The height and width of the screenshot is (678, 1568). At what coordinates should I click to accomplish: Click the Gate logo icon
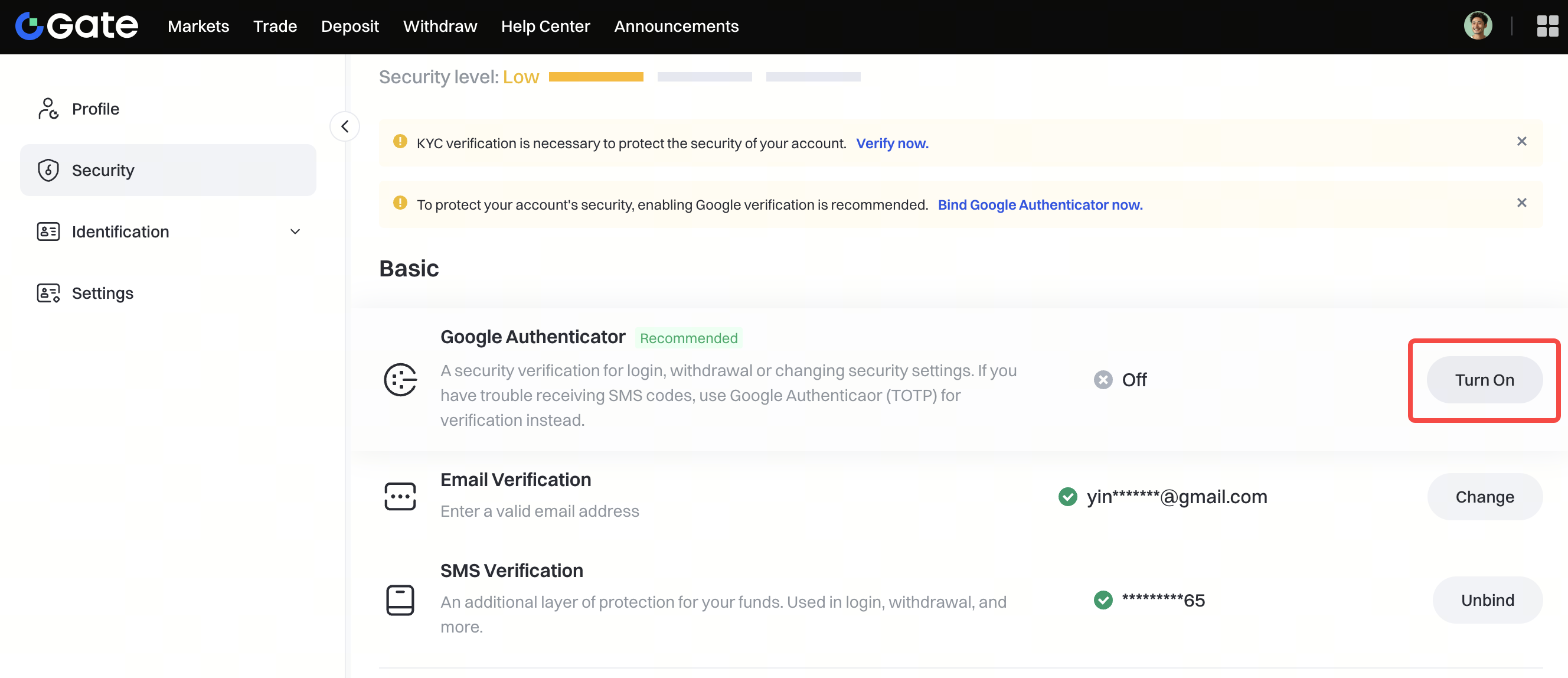[28, 26]
